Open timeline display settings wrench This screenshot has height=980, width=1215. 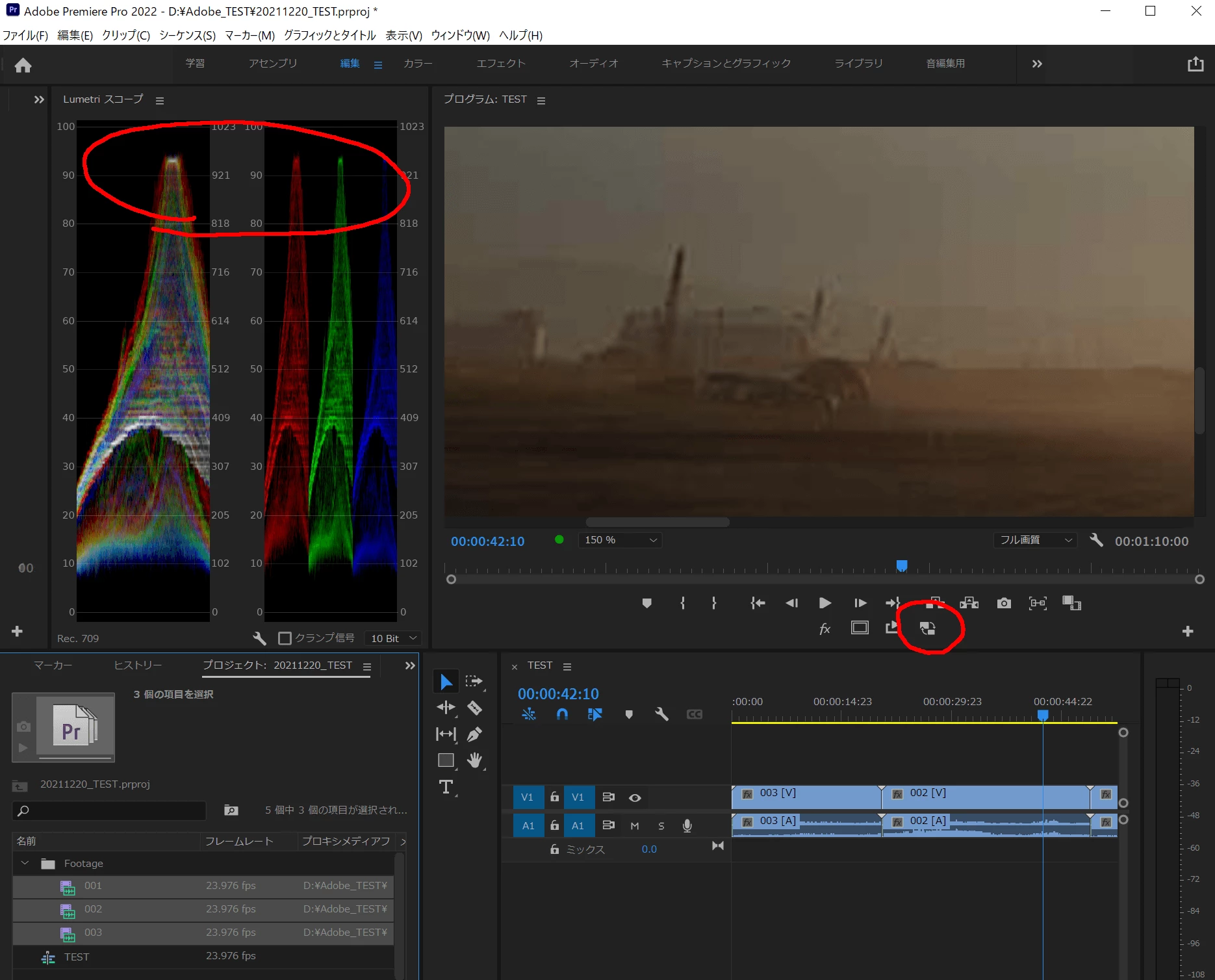(x=661, y=714)
